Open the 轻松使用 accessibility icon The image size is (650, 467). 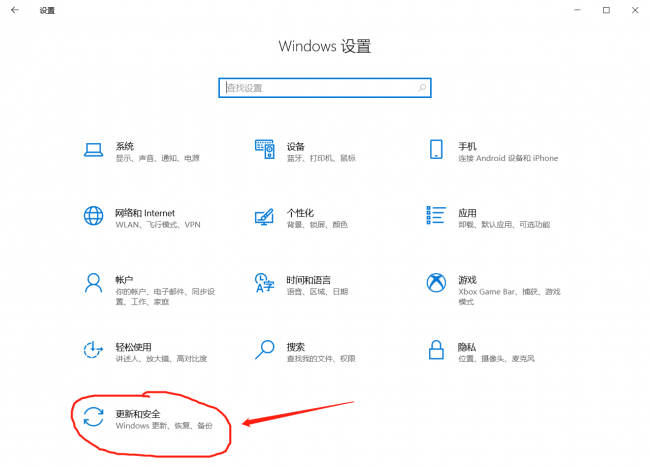point(93,350)
